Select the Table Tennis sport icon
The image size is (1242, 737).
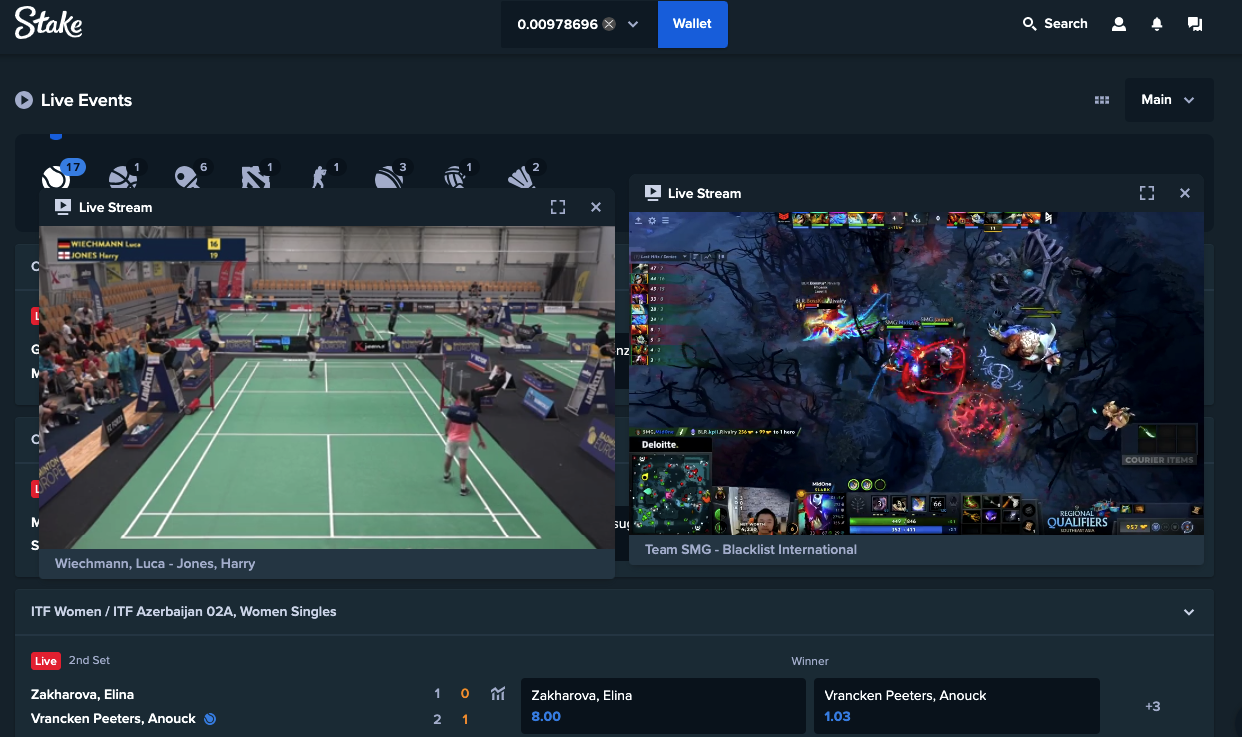[x=188, y=178]
